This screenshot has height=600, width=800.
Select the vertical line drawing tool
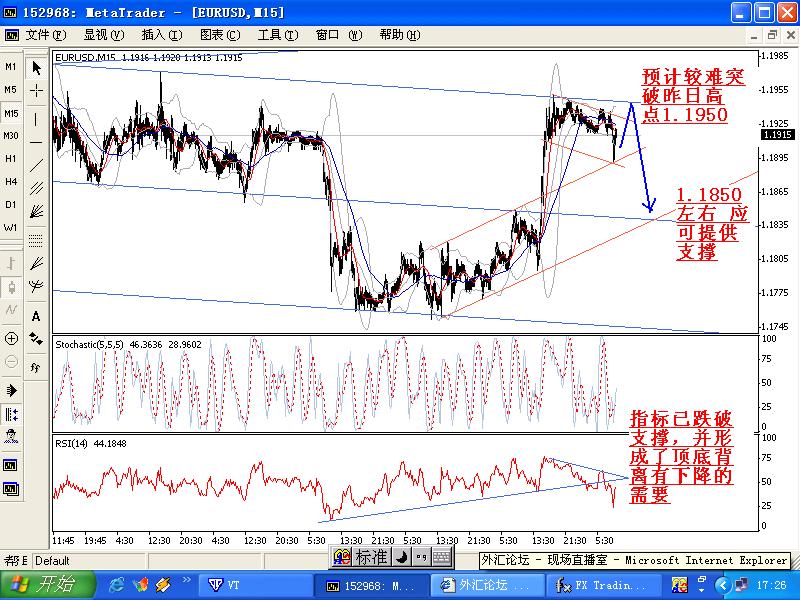pyautogui.click(x=36, y=119)
